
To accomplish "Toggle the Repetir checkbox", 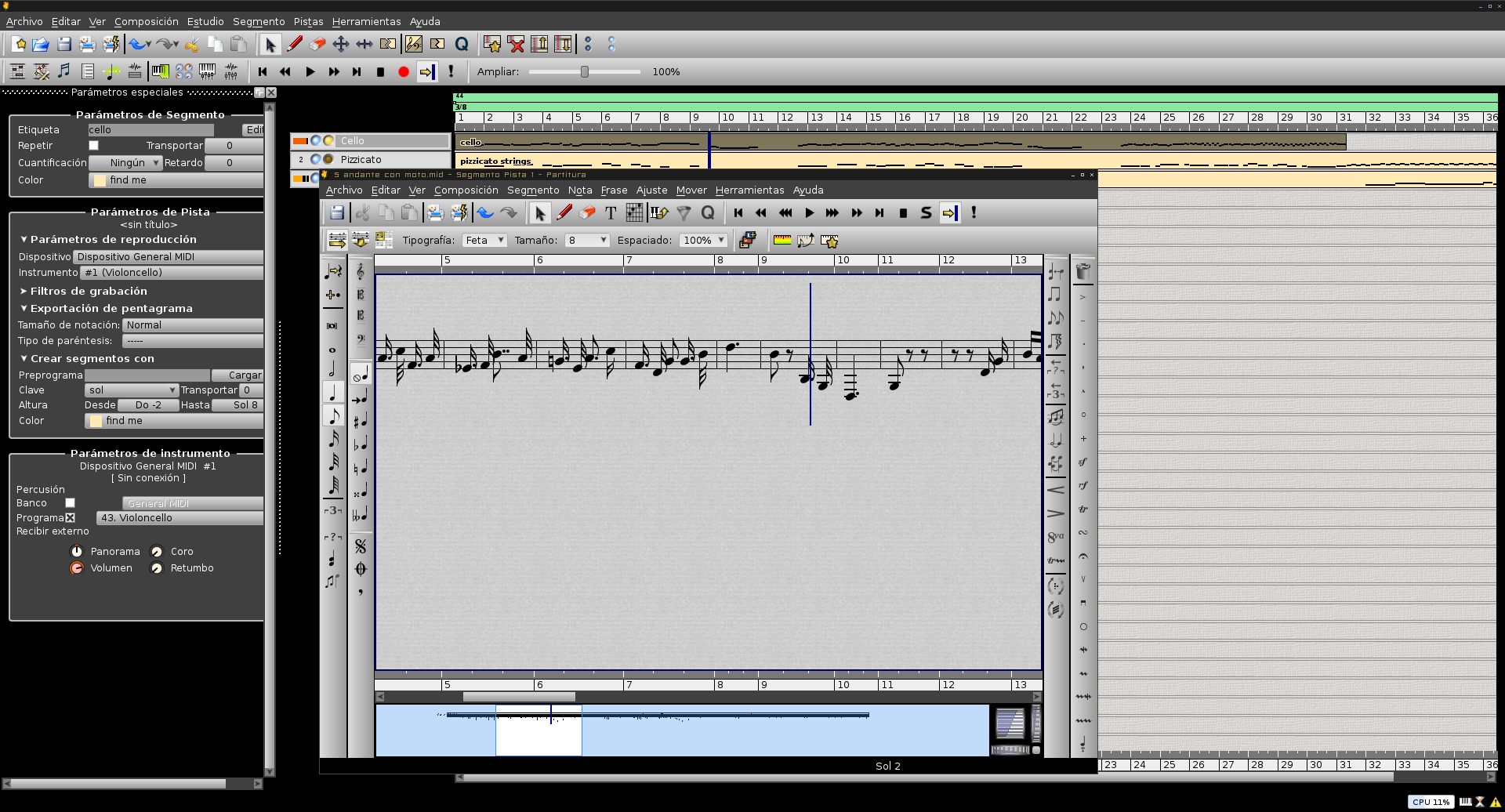I will tap(94, 146).
